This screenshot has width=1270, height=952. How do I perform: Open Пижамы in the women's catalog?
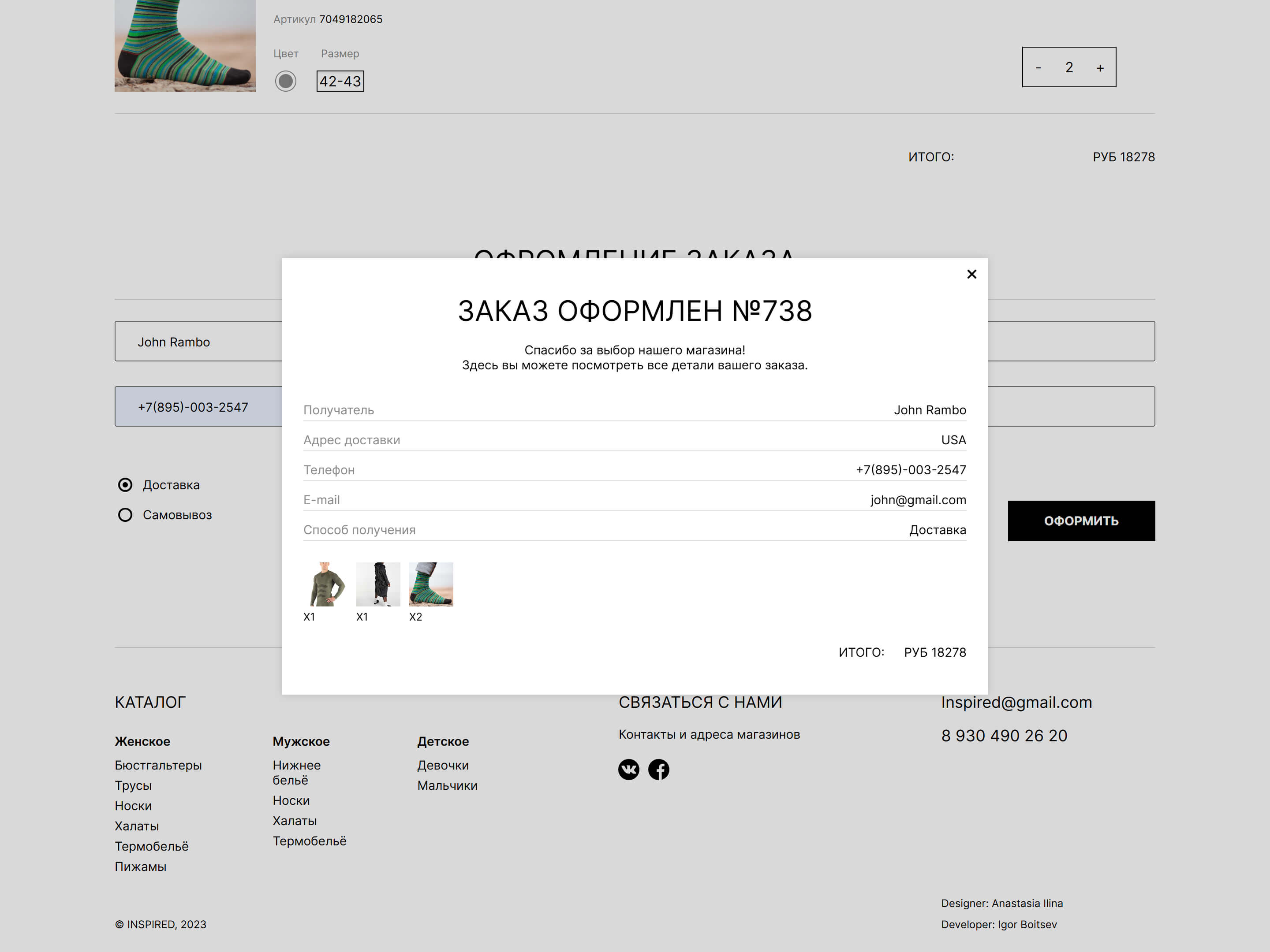[139, 866]
